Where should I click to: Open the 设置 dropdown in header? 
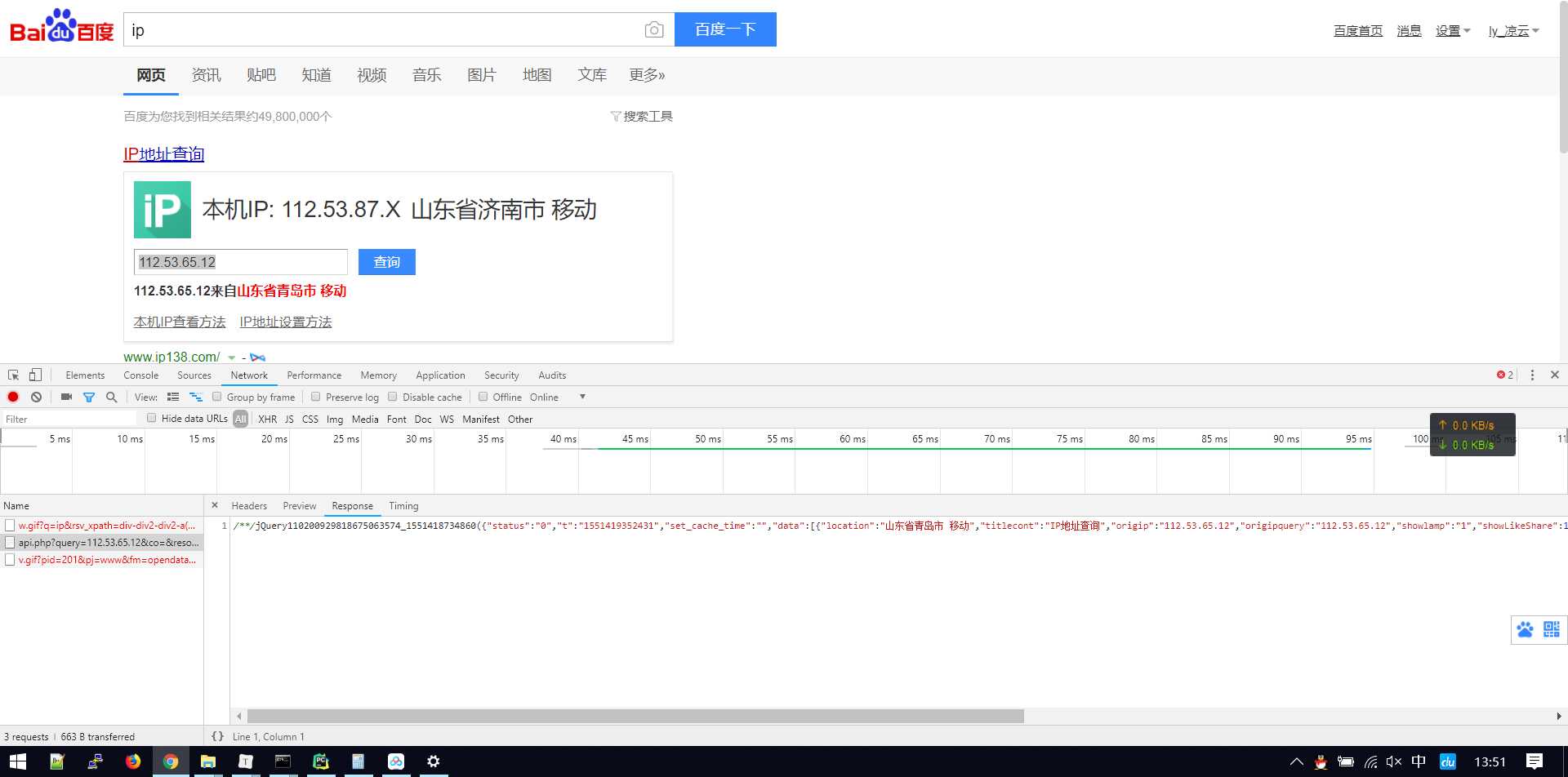(x=1453, y=31)
